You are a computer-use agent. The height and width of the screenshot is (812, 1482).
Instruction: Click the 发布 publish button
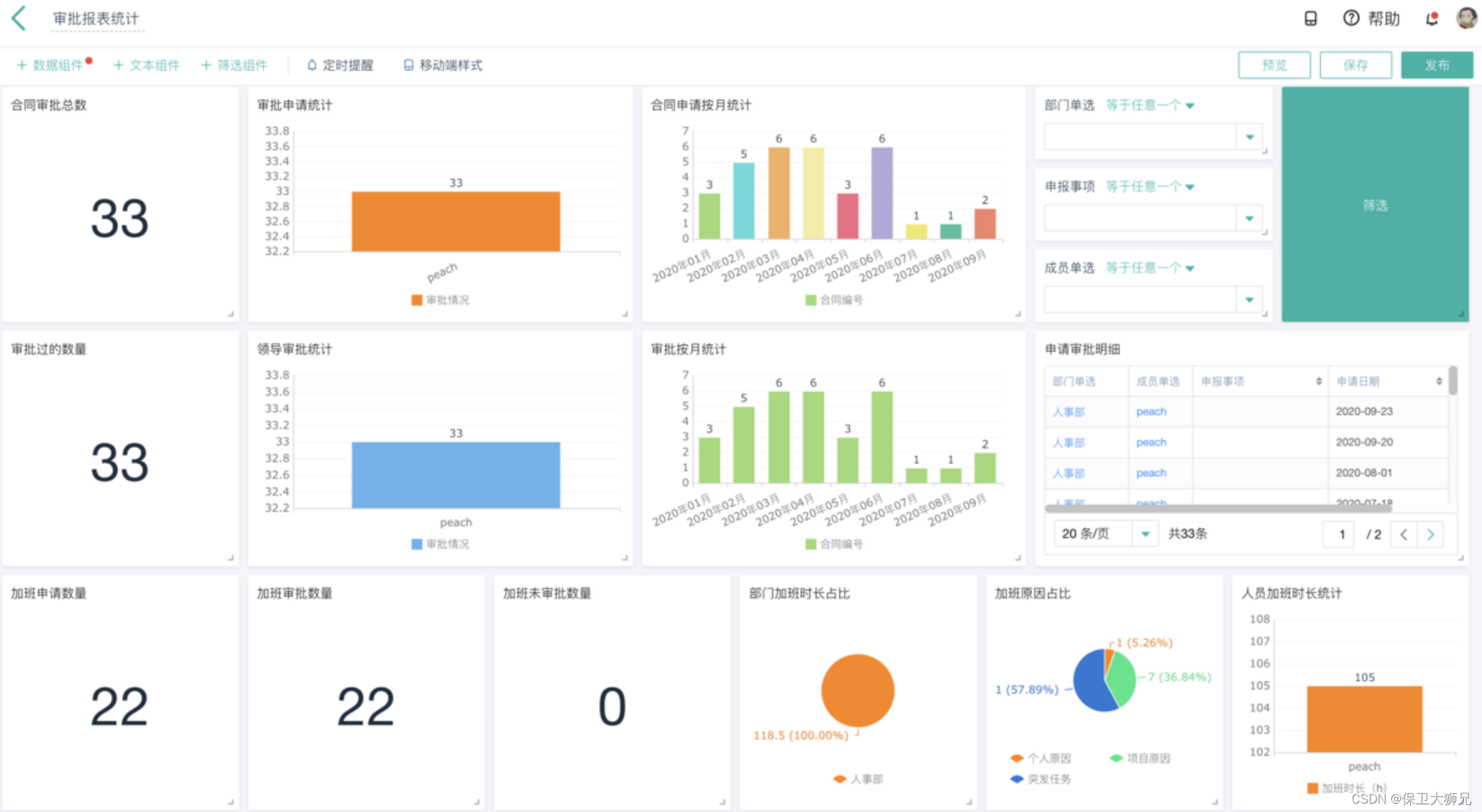(1437, 65)
